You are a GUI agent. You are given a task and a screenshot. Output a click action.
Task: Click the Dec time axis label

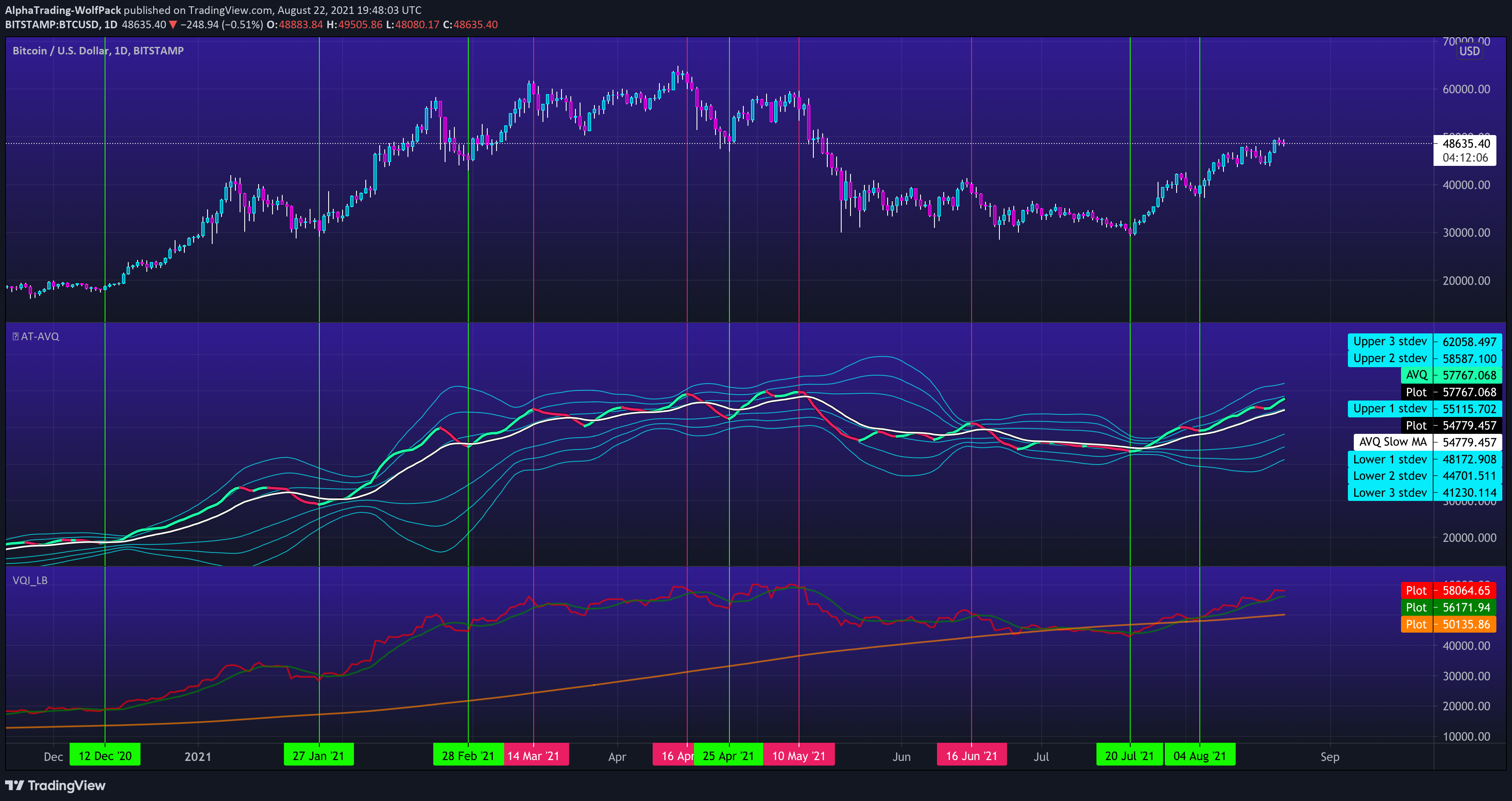54,757
